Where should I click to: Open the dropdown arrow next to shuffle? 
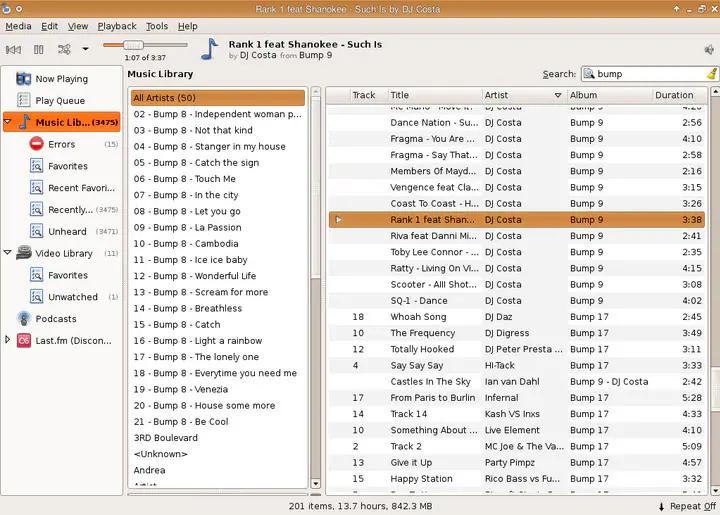click(85, 49)
